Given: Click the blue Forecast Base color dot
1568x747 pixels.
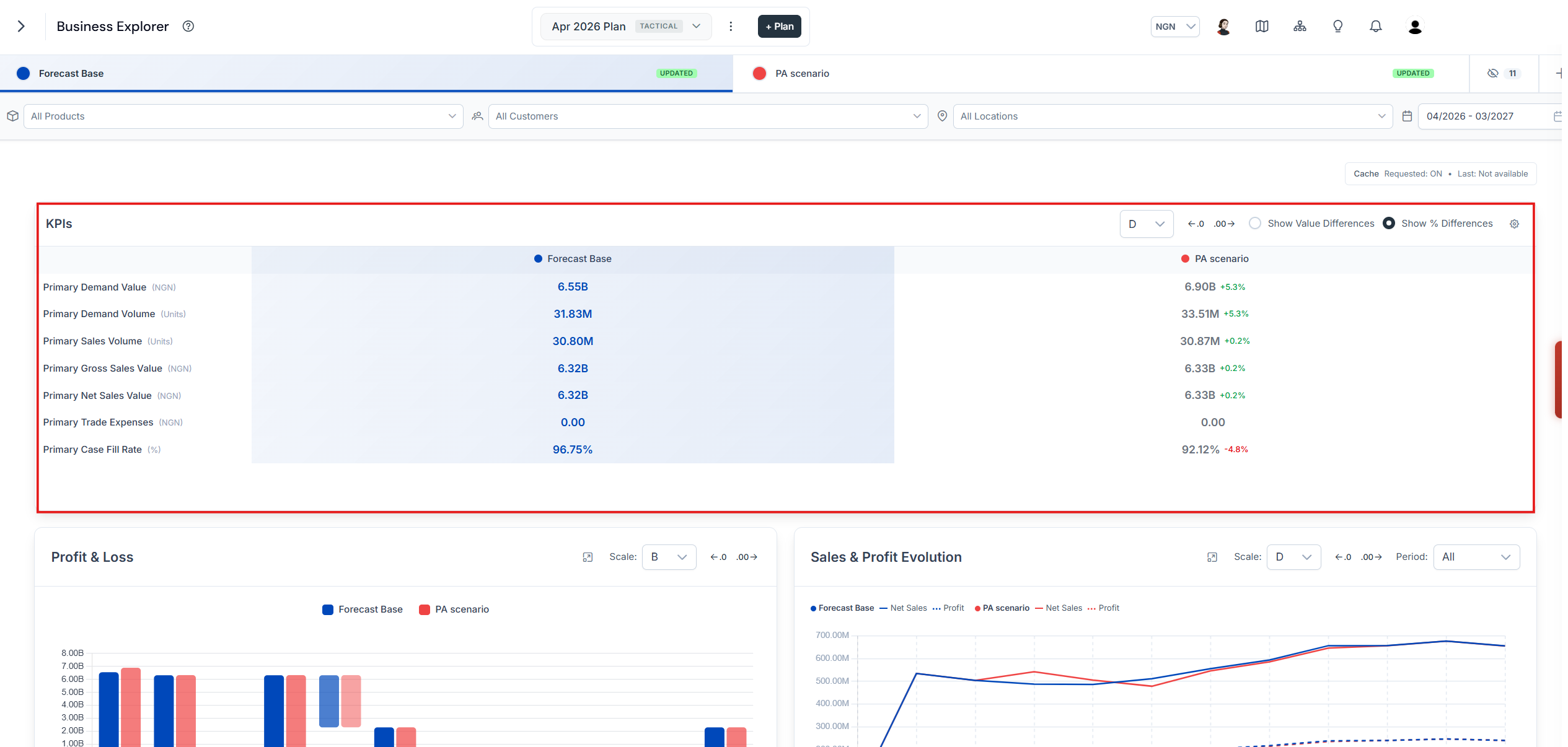Looking at the screenshot, I should coord(23,73).
